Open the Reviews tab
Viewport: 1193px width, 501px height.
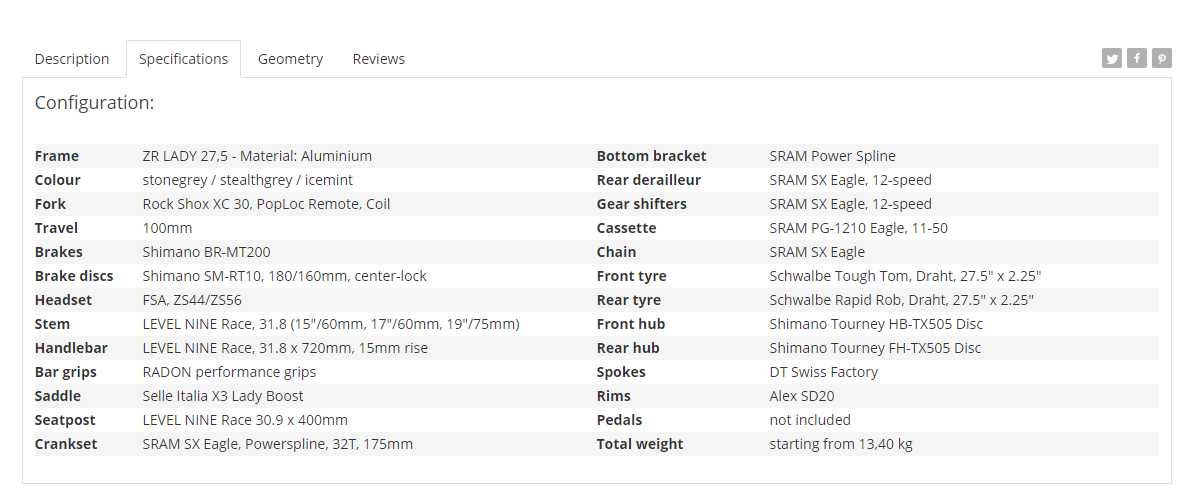coord(378,59)
